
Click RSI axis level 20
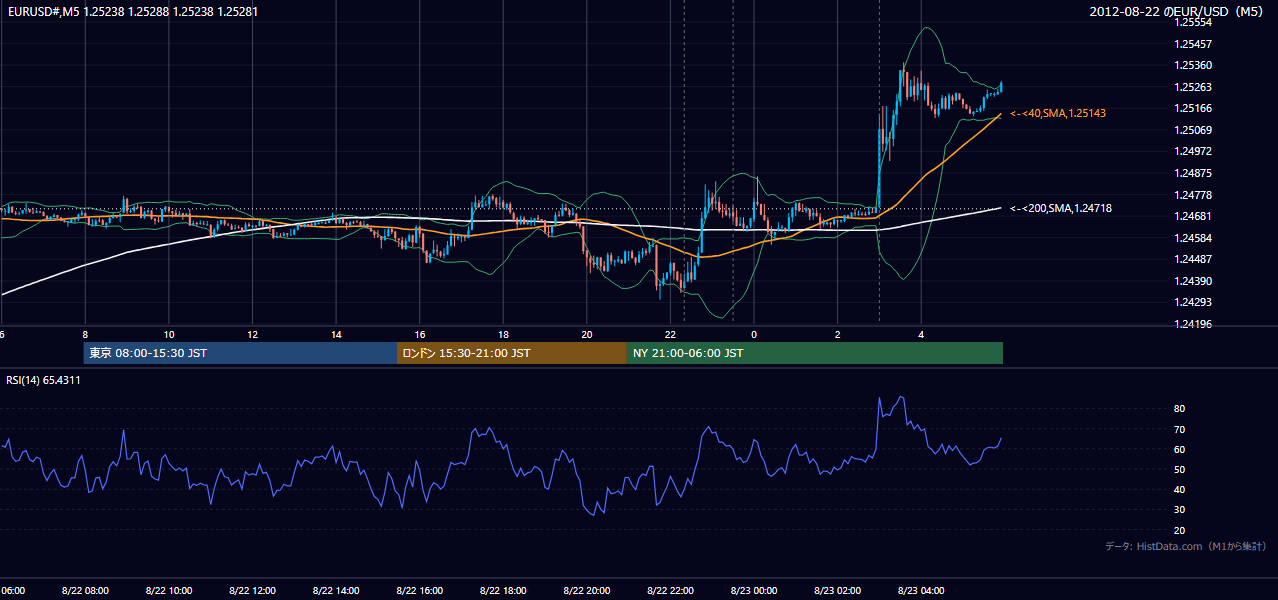click(x=1180, y=530)
